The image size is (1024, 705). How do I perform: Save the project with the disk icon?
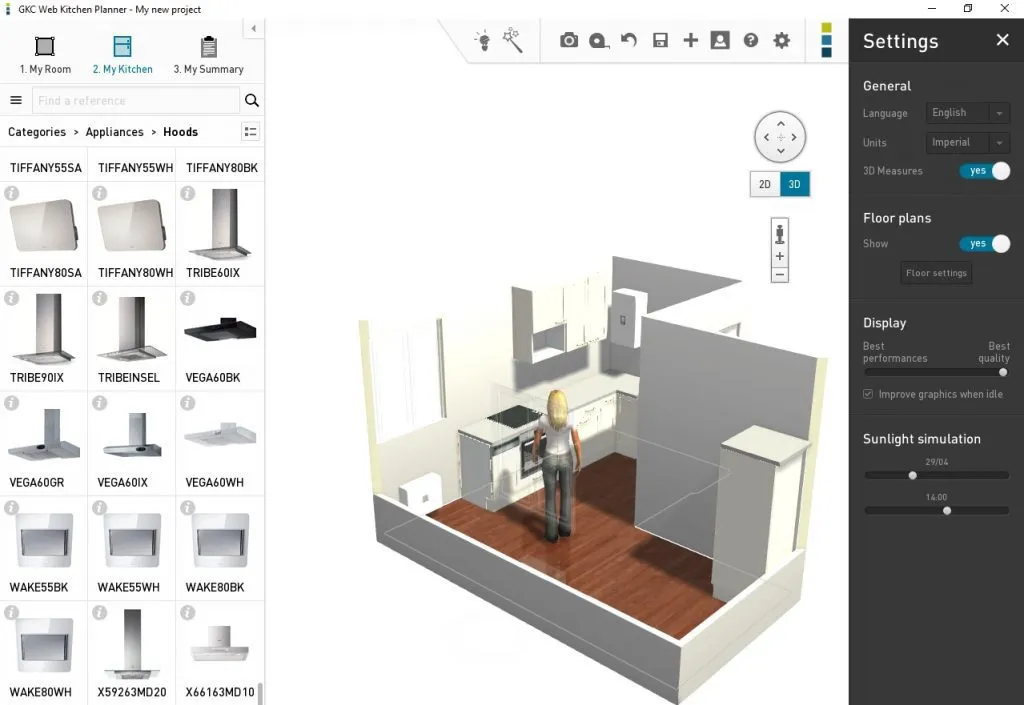point(659,40)
